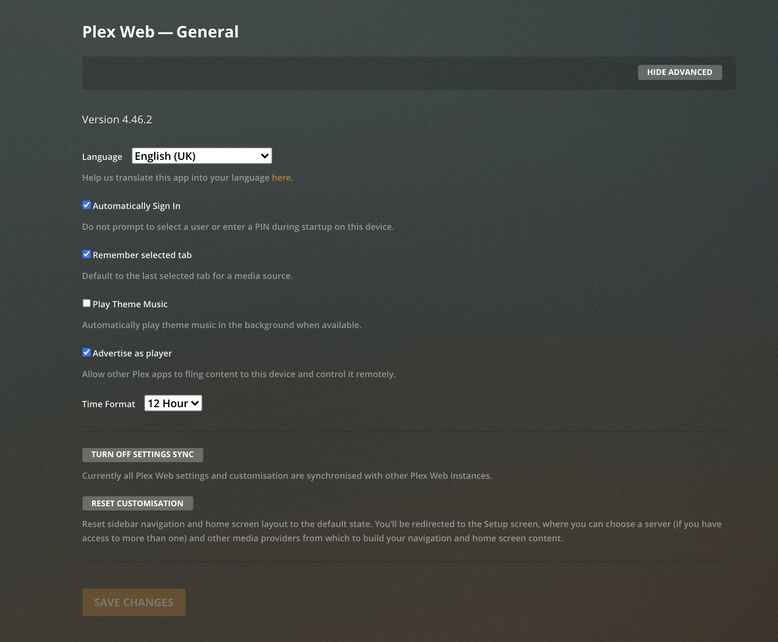Screen dimensions: 778x642
Task: Click the 'Remember selected tab' label text
Action: coord(142,255)
